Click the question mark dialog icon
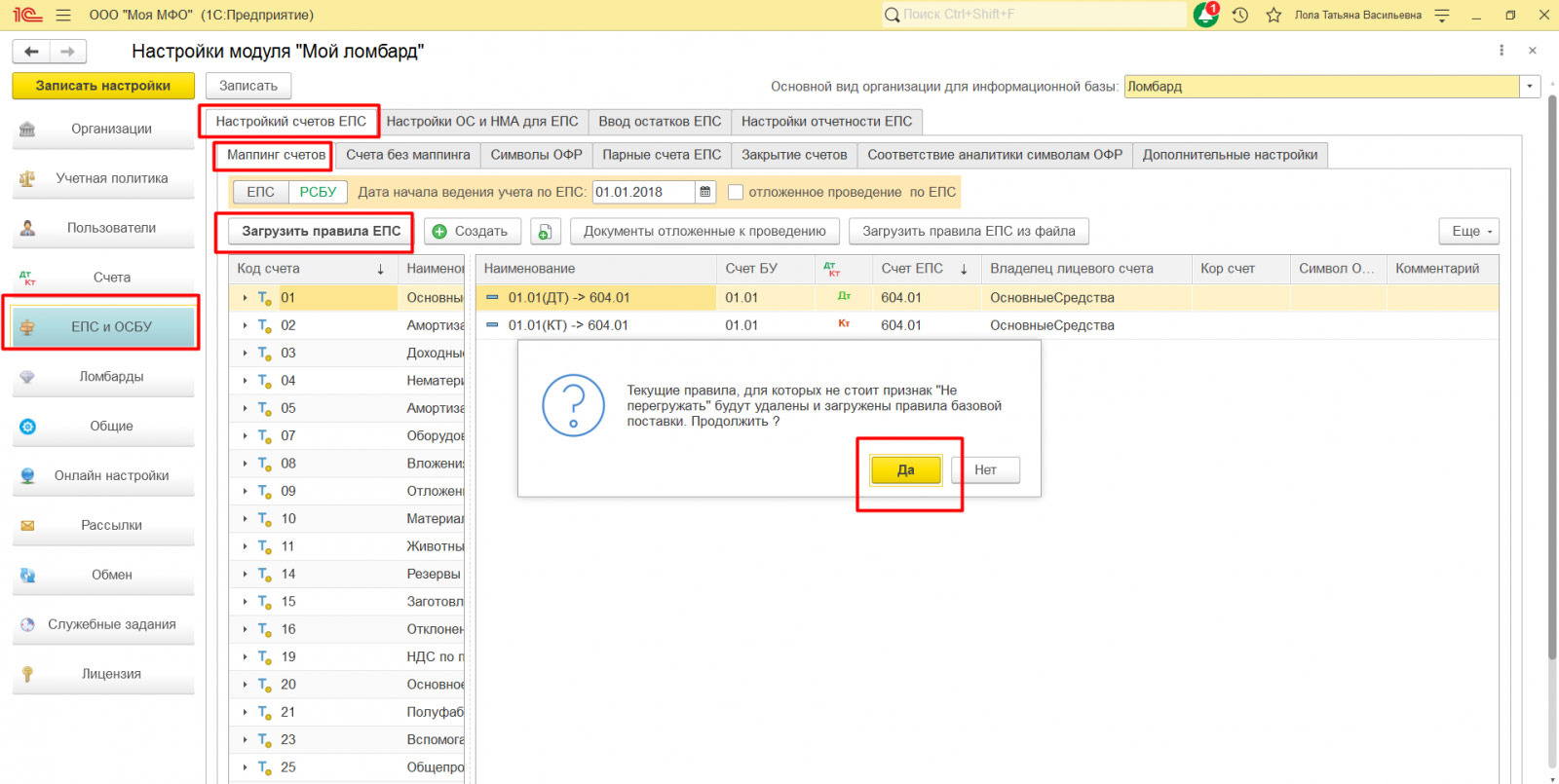This screenshot has width=1559, height=784. (x=573, y=405)
